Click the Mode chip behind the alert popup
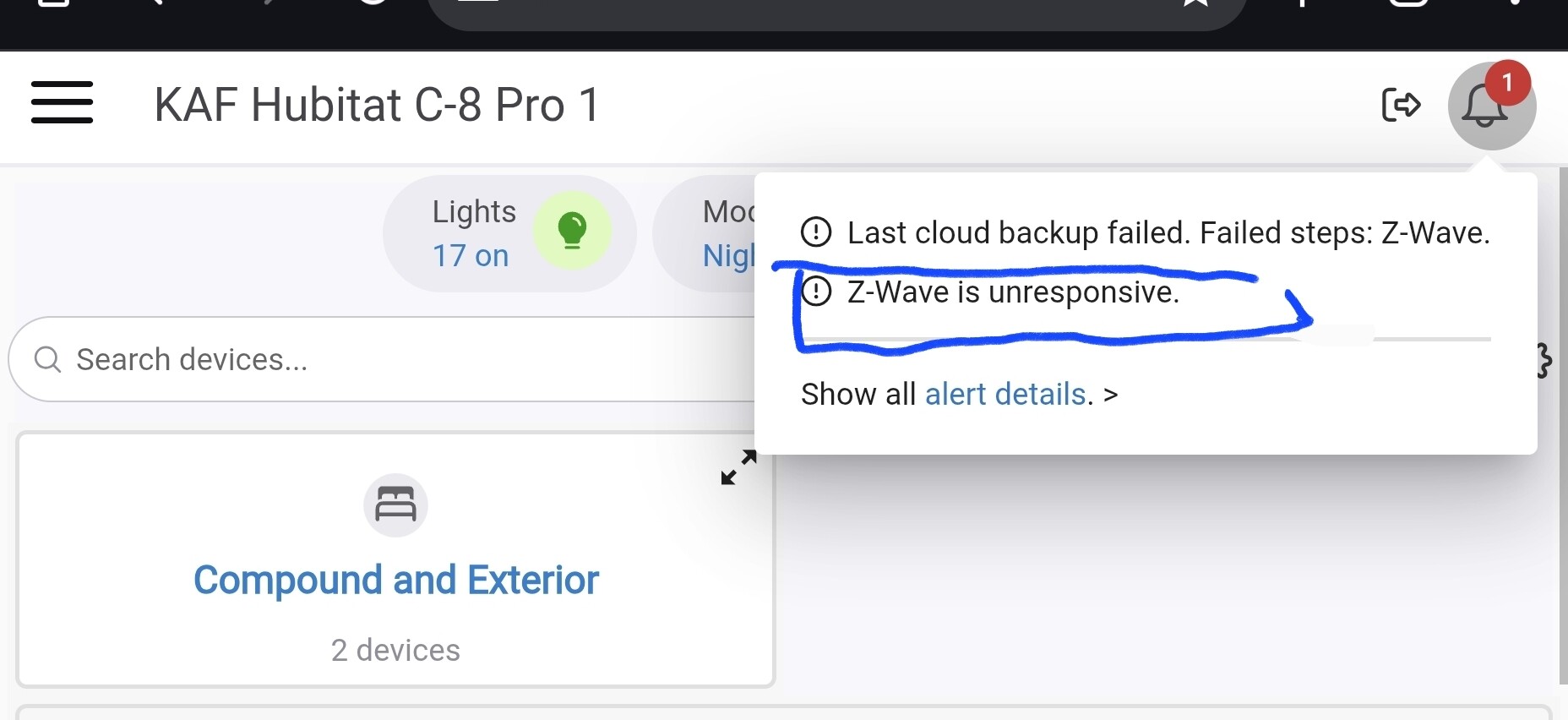 [x=705, y=233]
